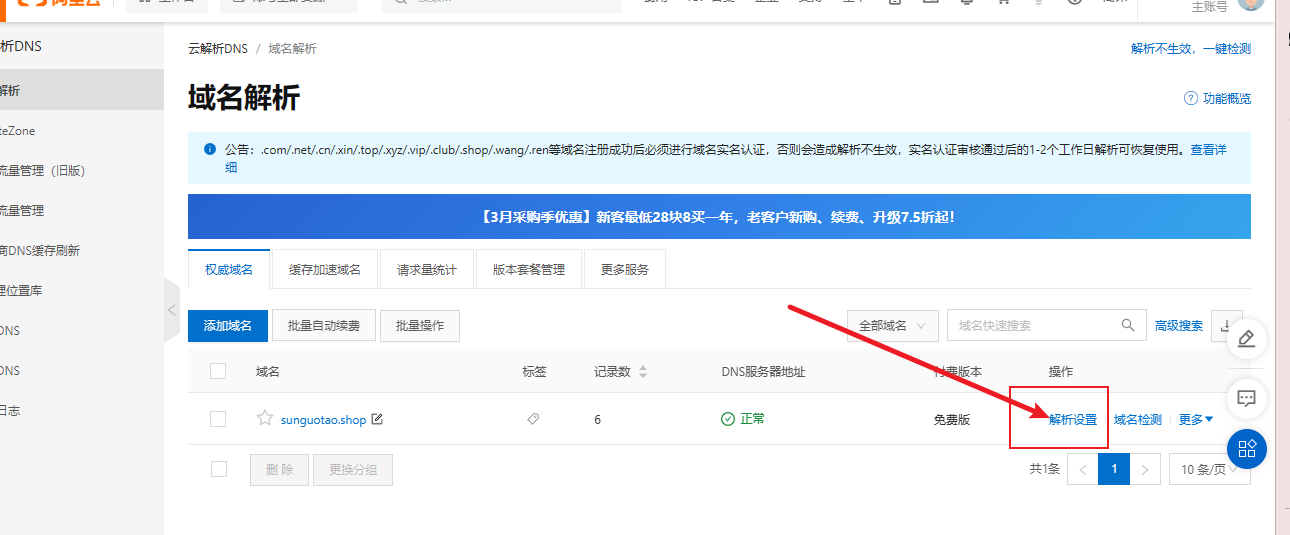Check the select-all checkbox in table header
This screenshot has width=1290, height=535.
tap(218, 372)
